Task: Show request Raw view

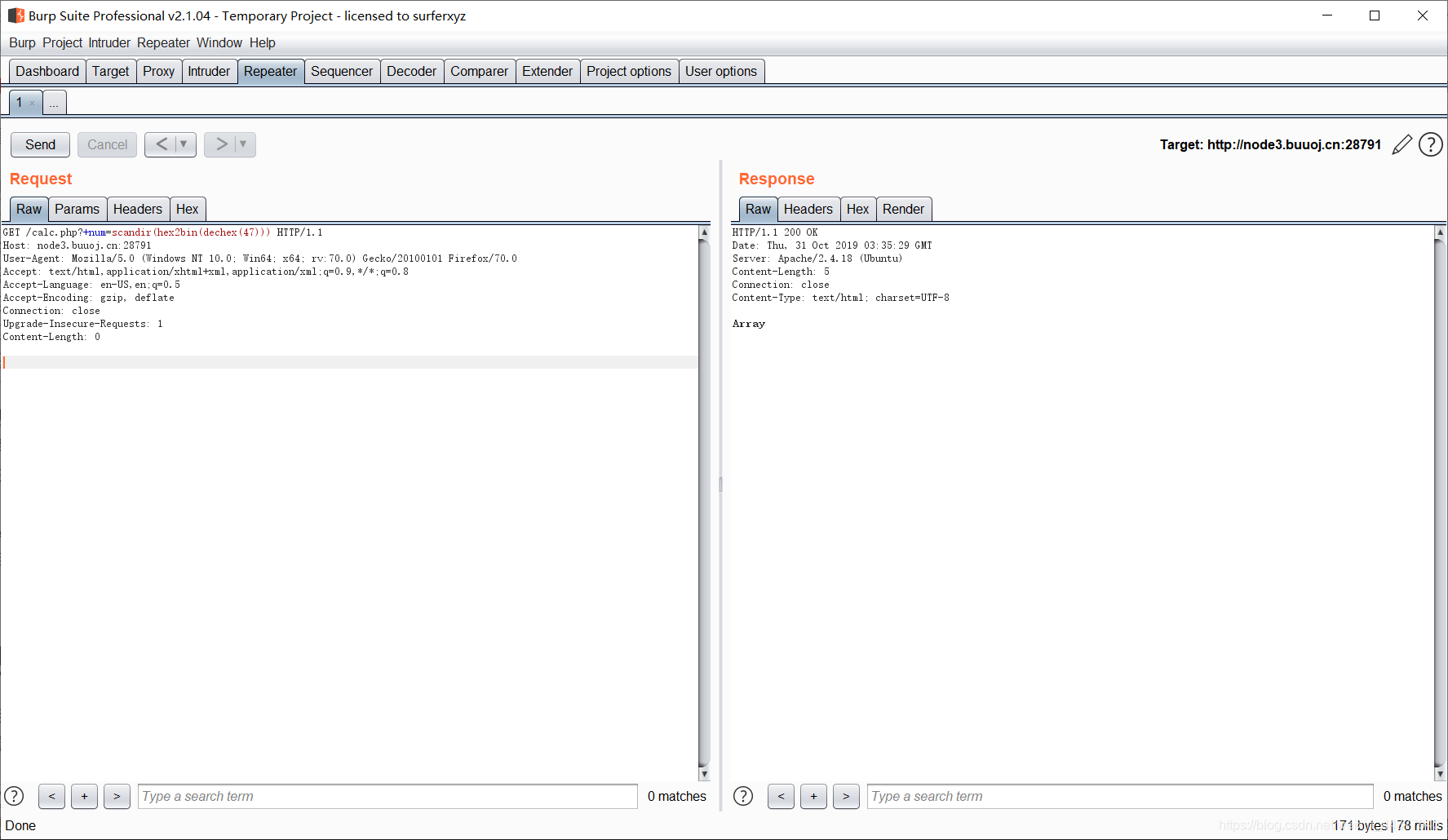Action: pos(29,209)
